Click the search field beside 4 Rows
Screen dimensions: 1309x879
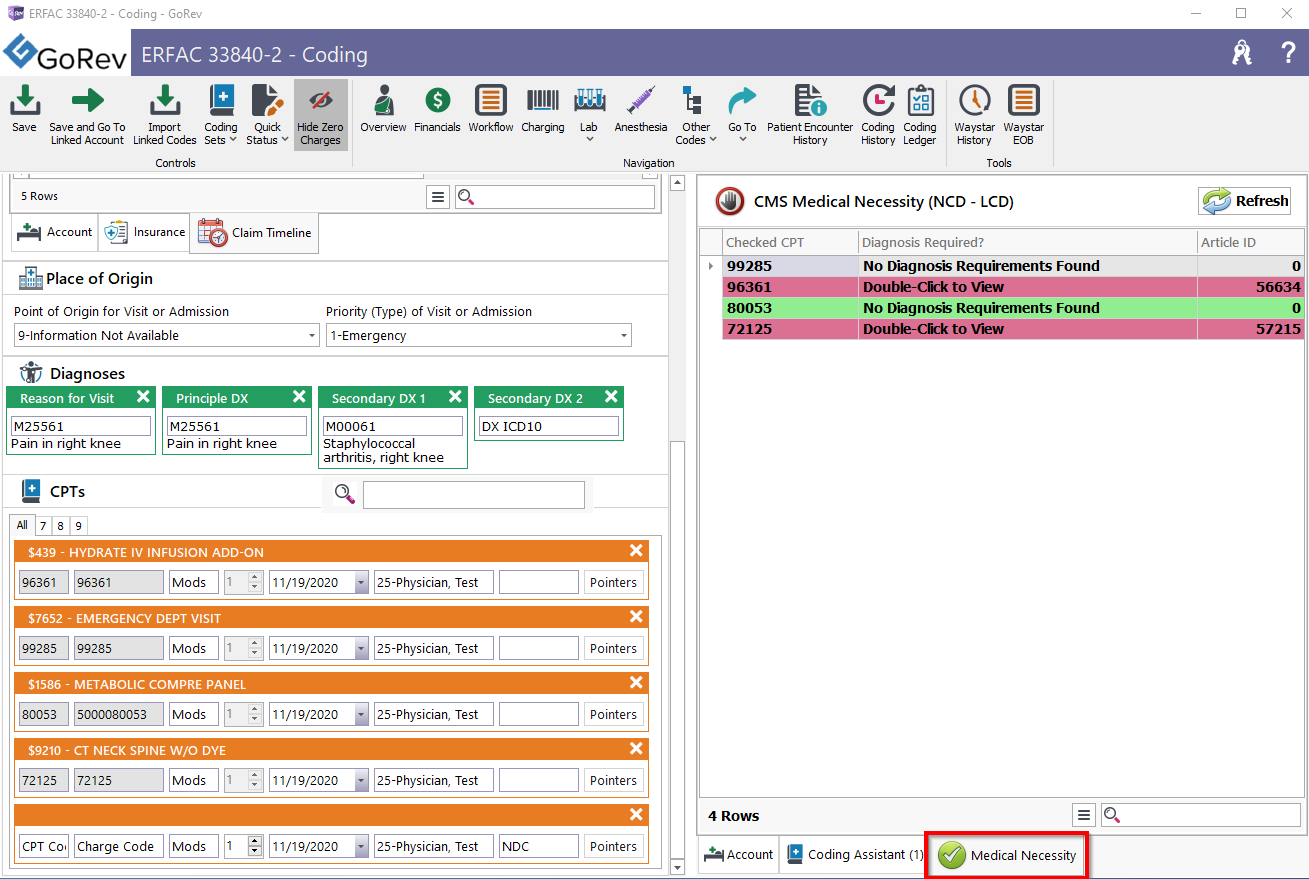(1201, 815)
